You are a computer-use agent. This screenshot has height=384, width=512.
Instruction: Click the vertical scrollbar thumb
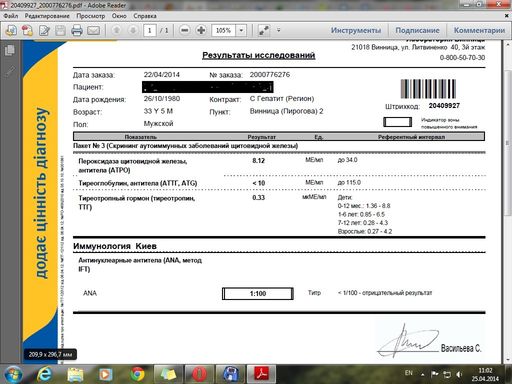pyautogui.click(x=508, y=143)
